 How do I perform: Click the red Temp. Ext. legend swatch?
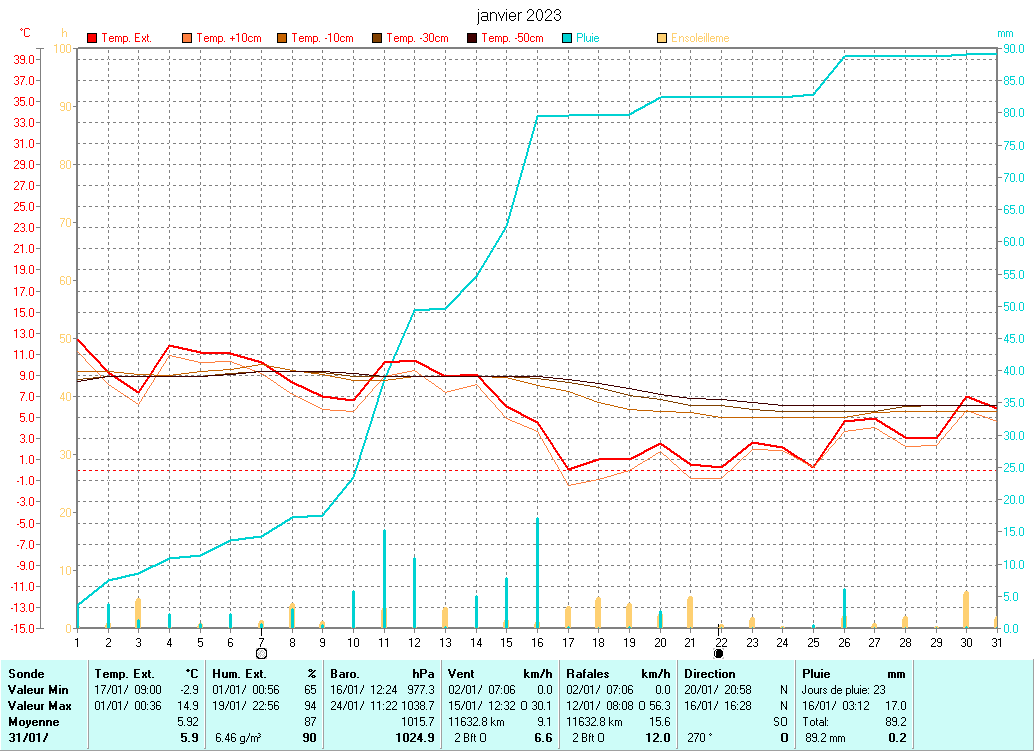pyautogui.click(x=92, y=38)
